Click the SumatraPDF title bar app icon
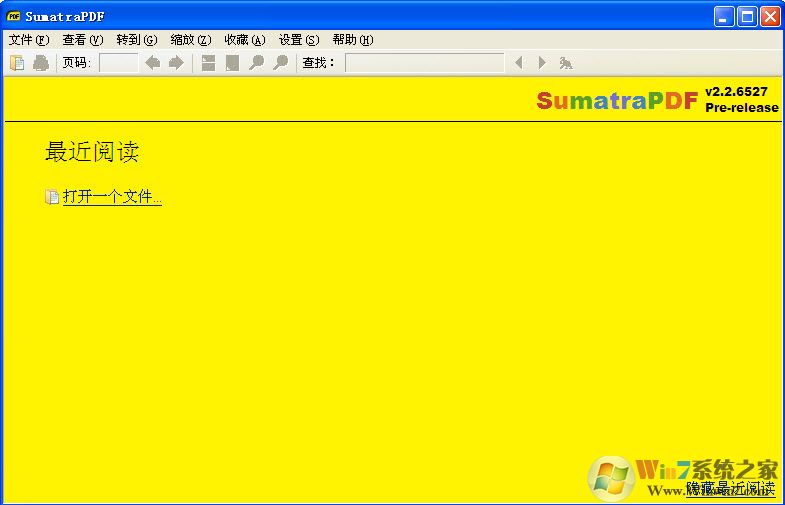The image size is (785, 505). pyautogui.click(x=13, y=16)
